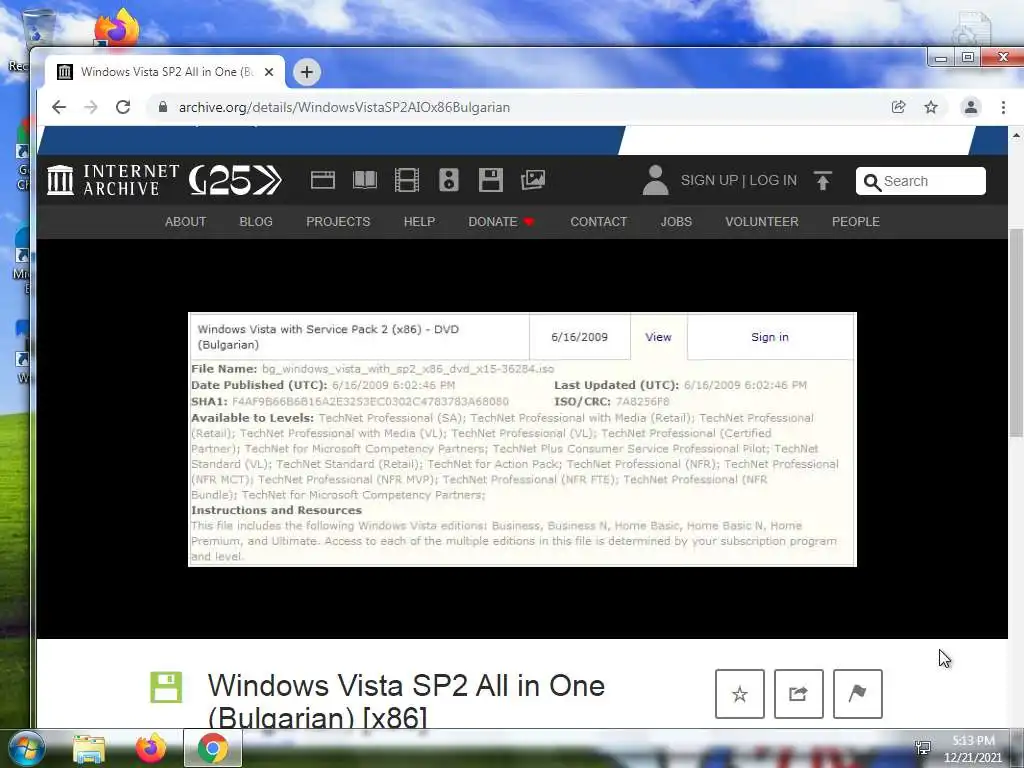Reload the archive.org page
The width and height of the screenshot is (1024, 768).
point(123,107)
